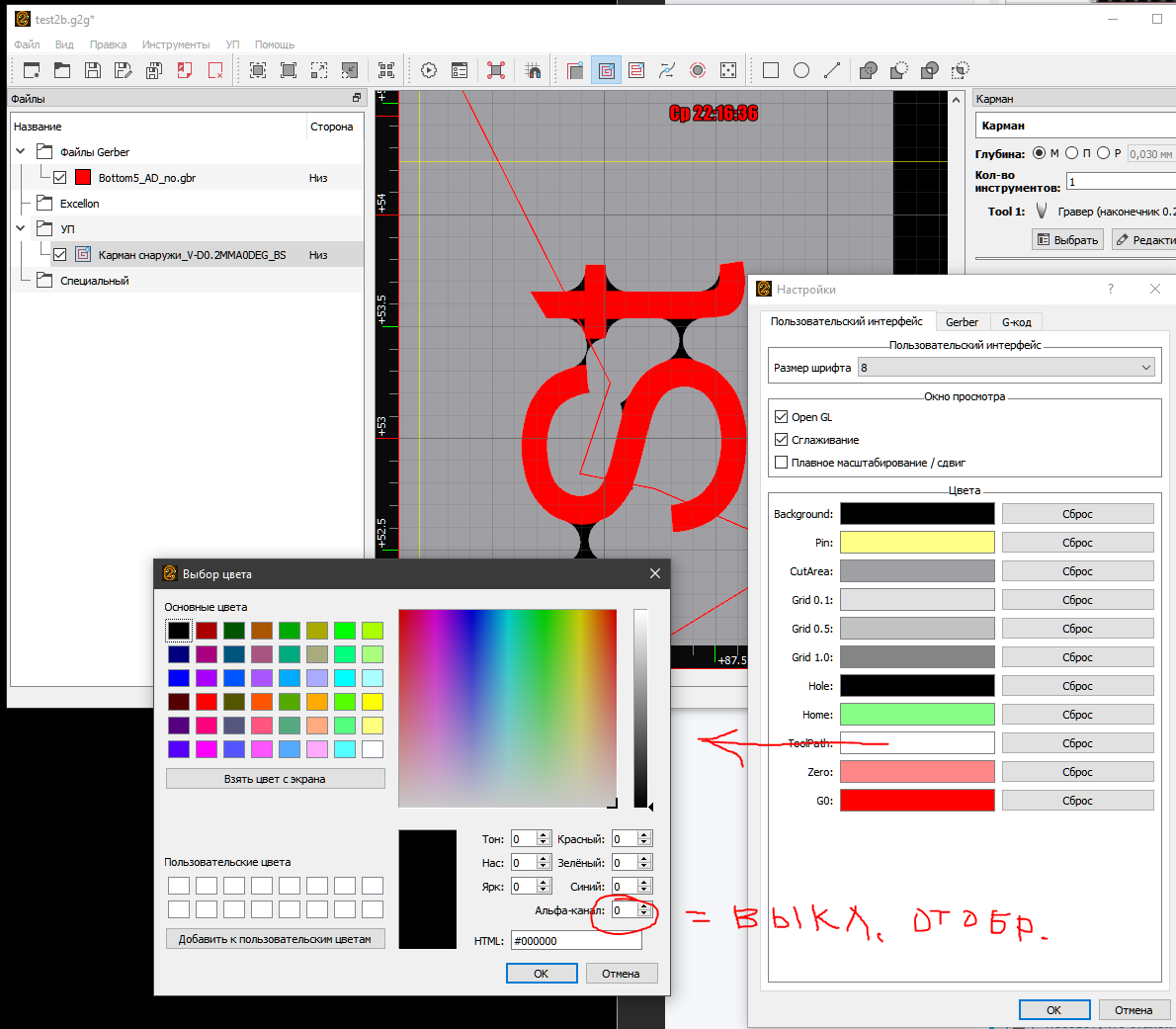Toggle Карман снаружи toolpath checkbox
Viewport: 1176px width, 1029px height.
[x=60, y=255]
